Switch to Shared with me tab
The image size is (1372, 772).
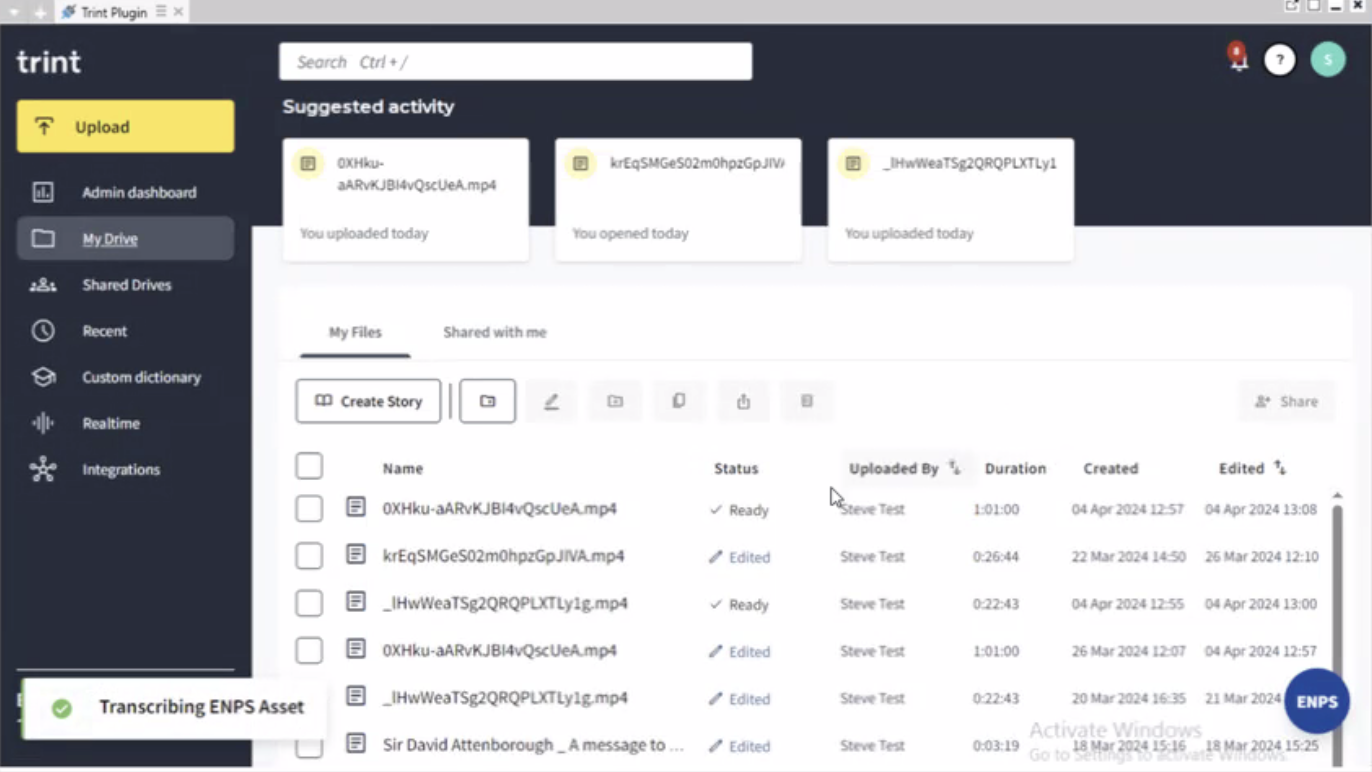pos(495,332)
